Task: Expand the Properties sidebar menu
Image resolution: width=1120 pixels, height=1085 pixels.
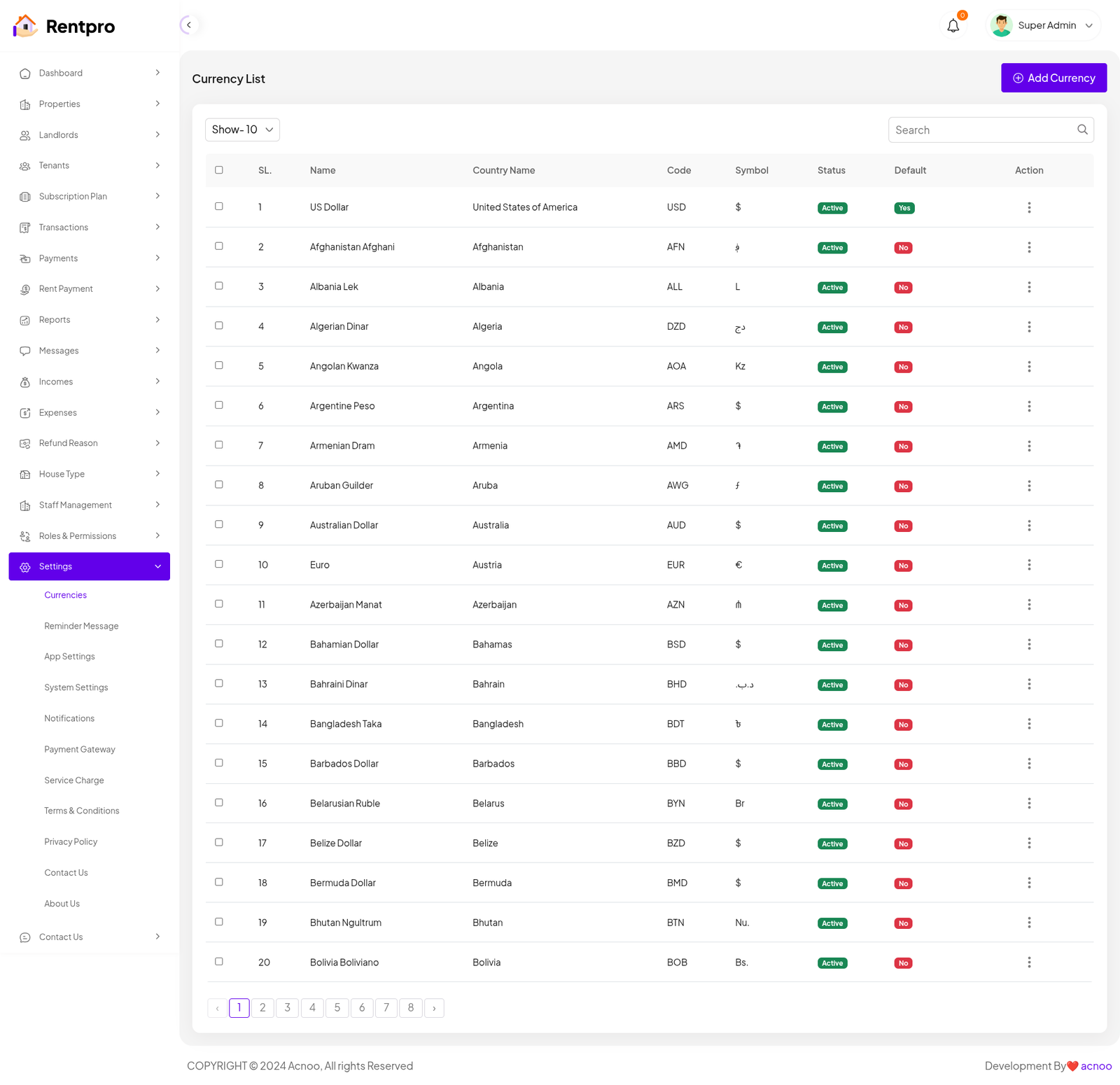Action: pyautogui.click(x=89, y=104)
